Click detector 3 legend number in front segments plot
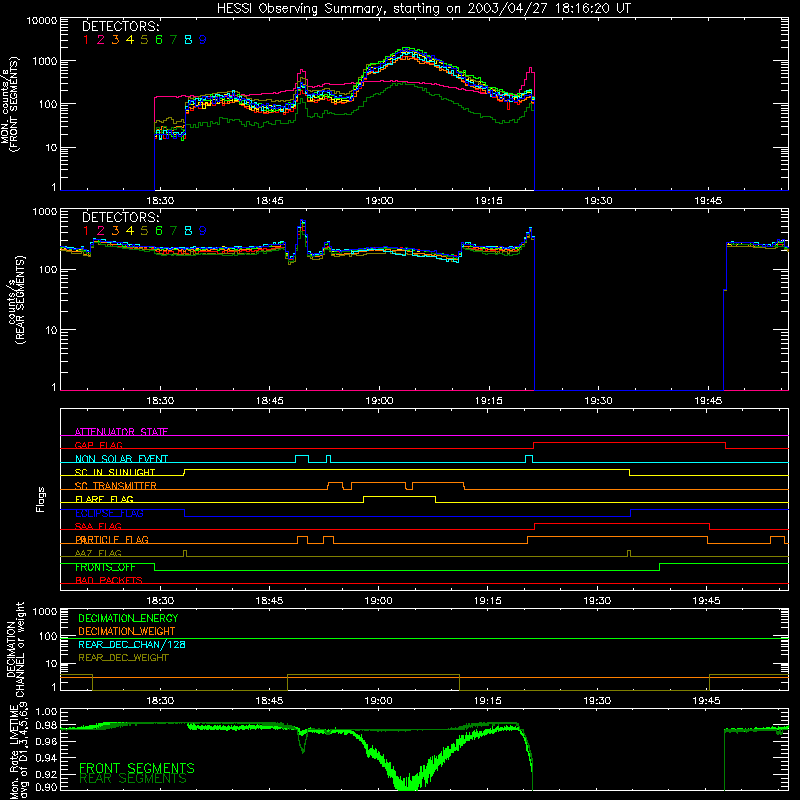 [x=115, y=40]
